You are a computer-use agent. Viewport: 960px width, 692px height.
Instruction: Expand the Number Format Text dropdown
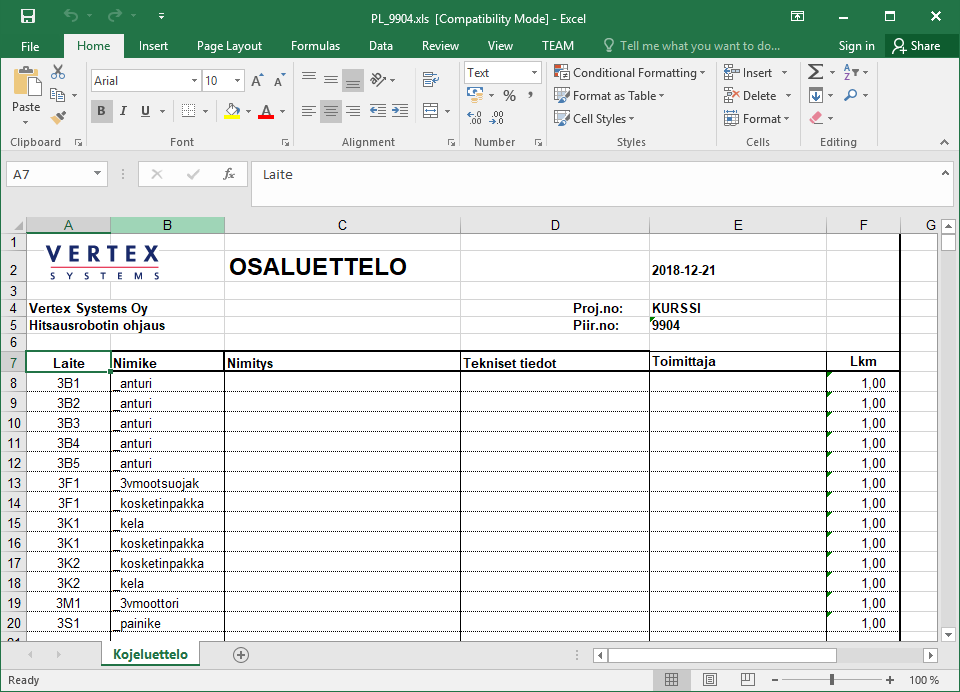click(x=534, y=73)
